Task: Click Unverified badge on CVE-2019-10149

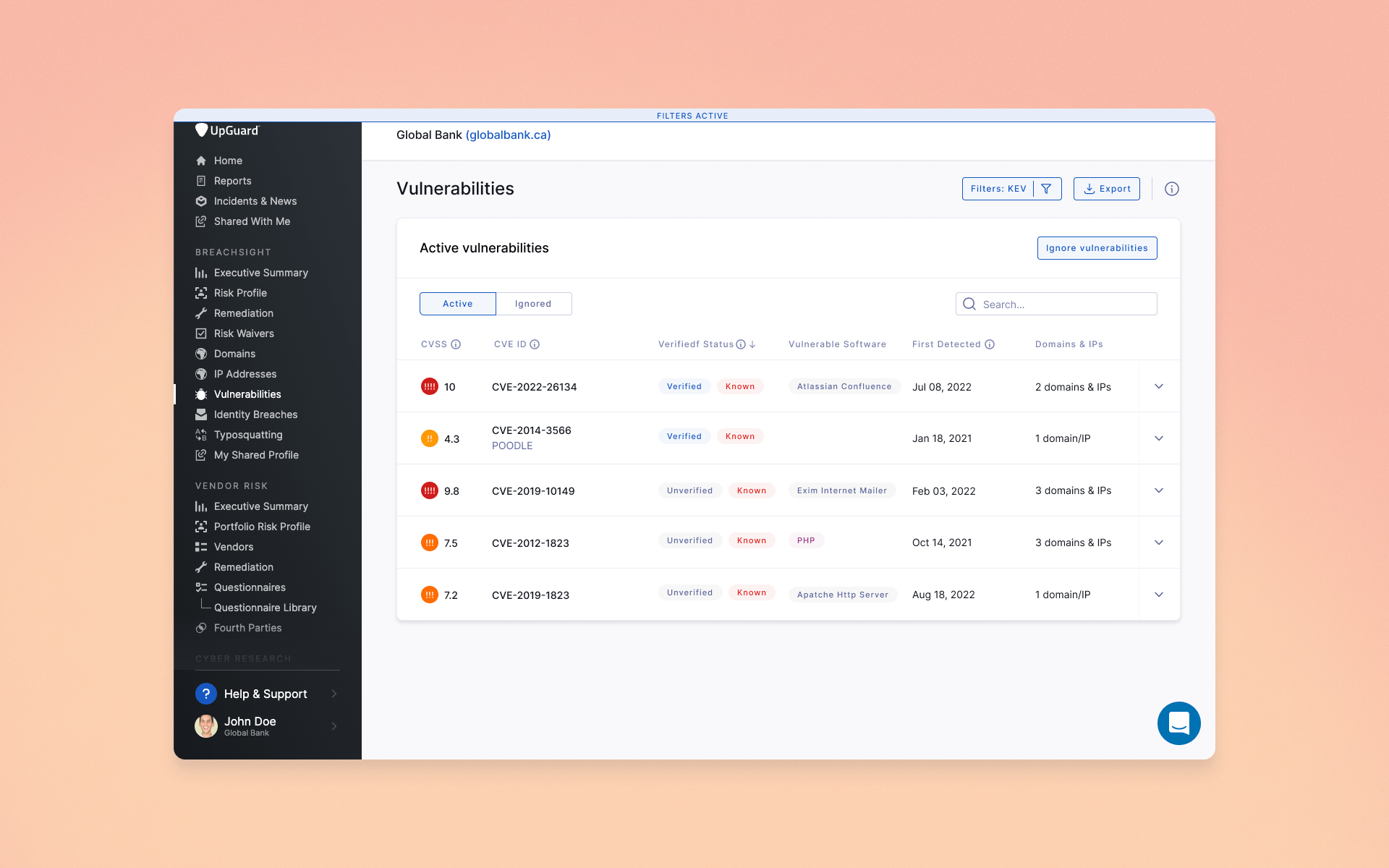Action: tap(690, 490)
